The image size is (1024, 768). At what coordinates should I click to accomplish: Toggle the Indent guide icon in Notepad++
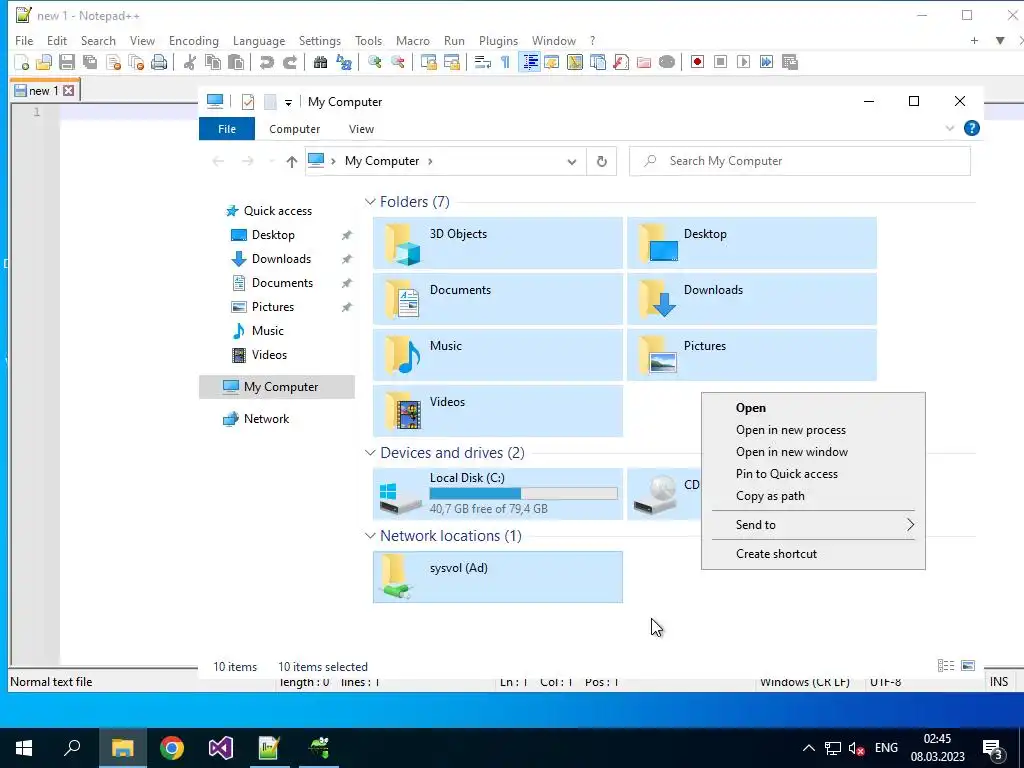point(530,62)
